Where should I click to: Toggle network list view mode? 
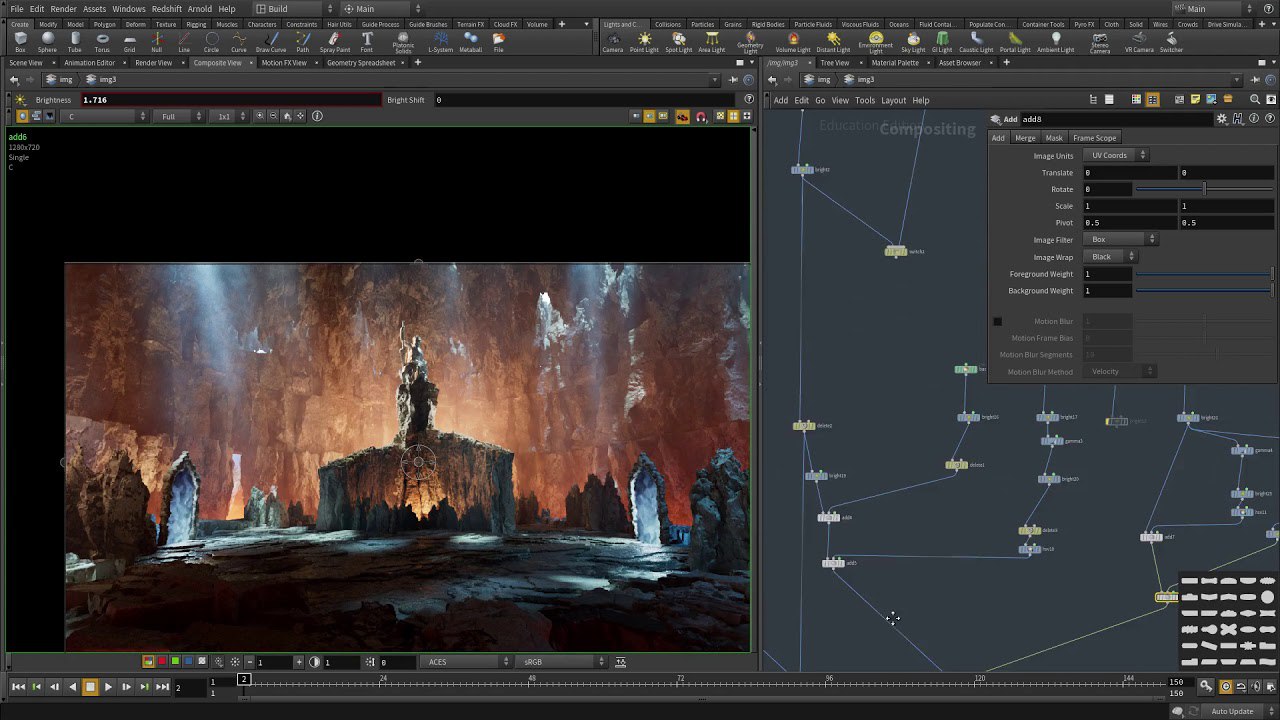[1109, 100]
